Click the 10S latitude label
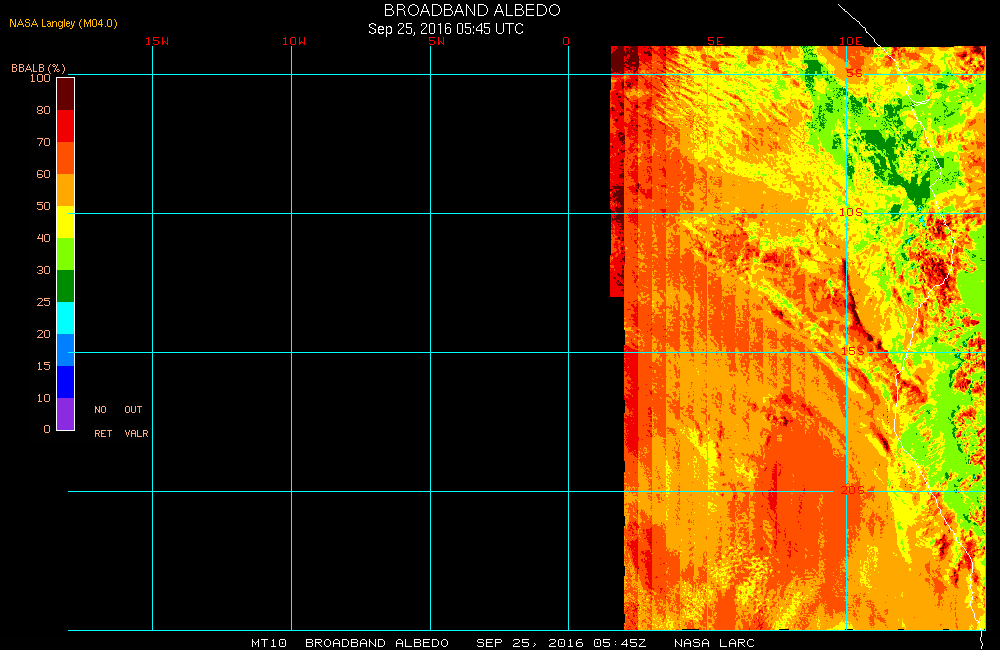This screenshot has width=1000, height=650. [849, 213]
